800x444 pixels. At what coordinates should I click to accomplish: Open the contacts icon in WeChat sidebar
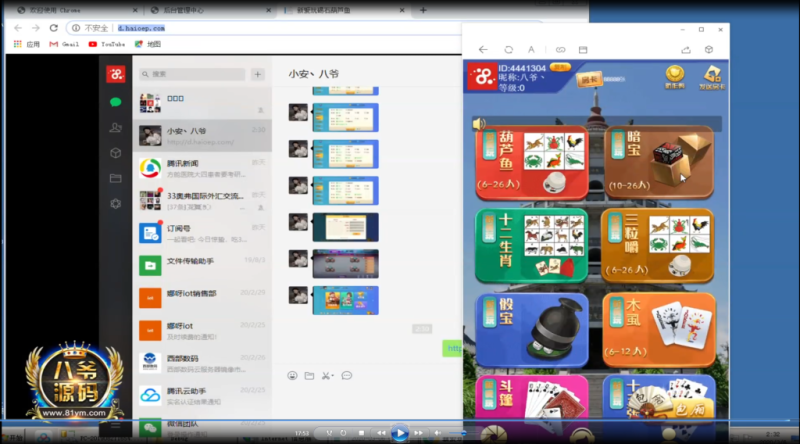[x=116, y=127]
